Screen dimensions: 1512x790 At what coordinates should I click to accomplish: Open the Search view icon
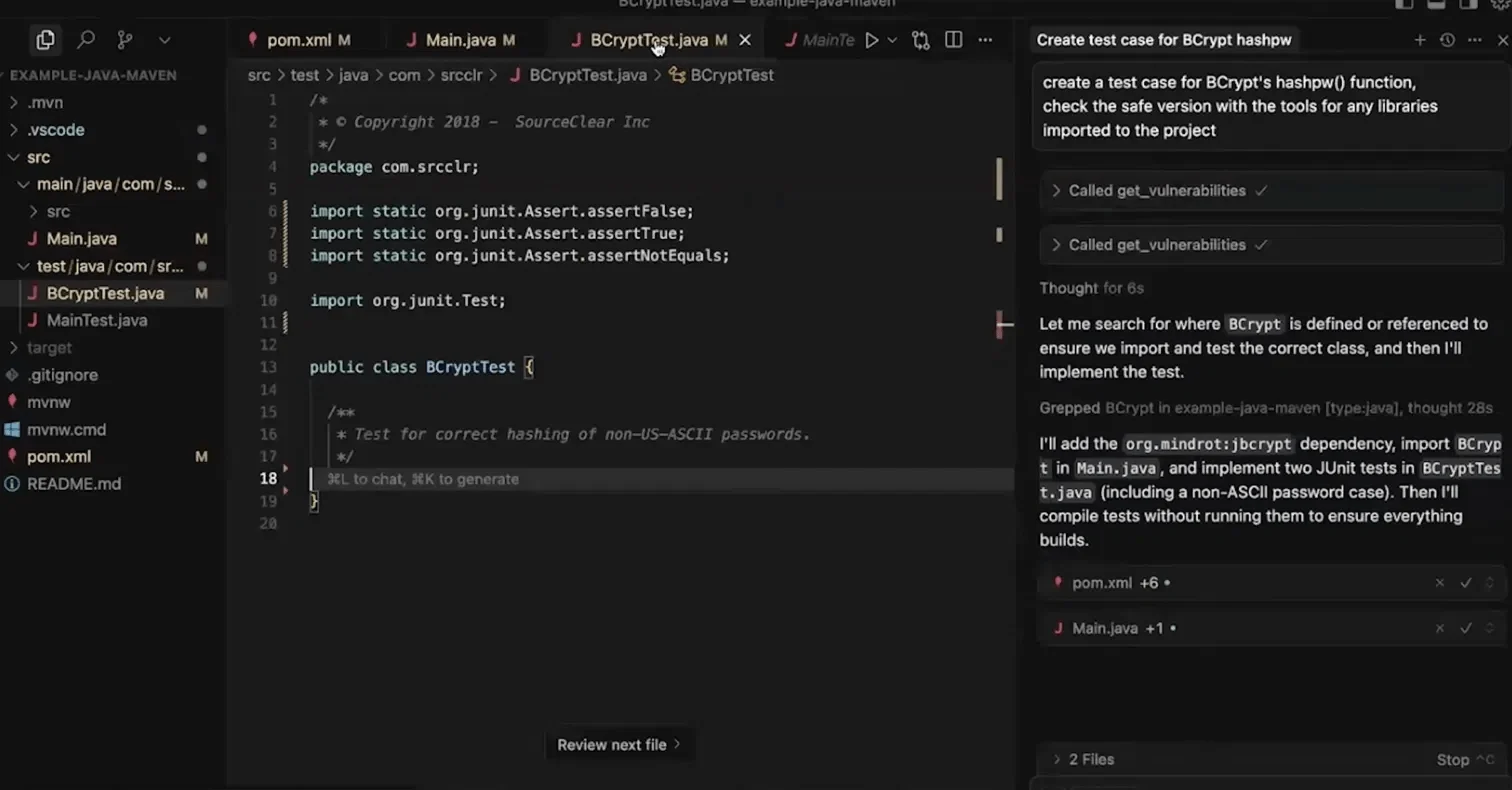(x=86, y=40)
